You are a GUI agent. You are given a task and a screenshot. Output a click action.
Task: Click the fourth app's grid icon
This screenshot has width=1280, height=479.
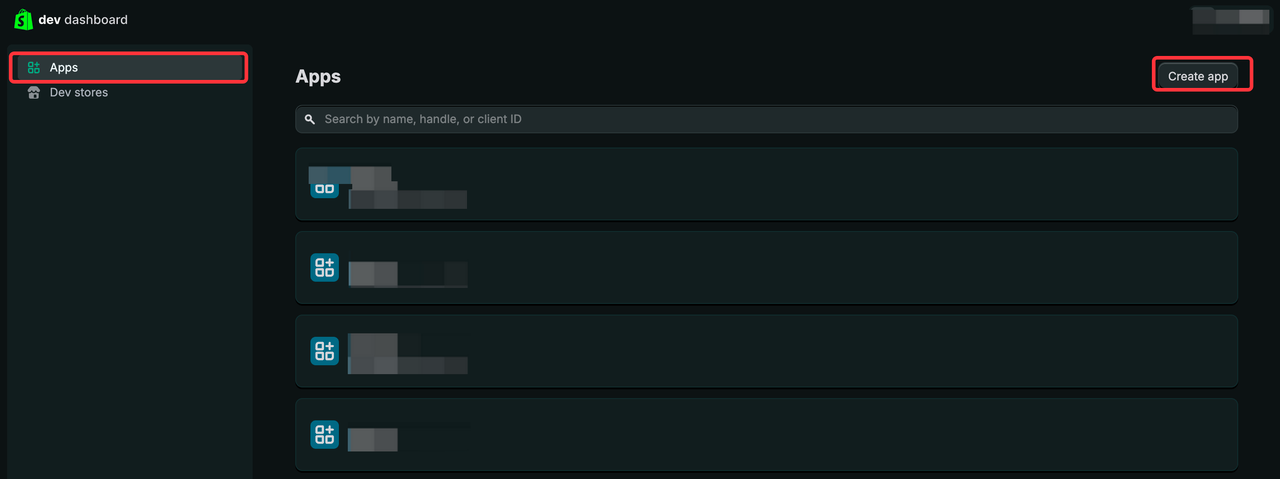[324, 434]
